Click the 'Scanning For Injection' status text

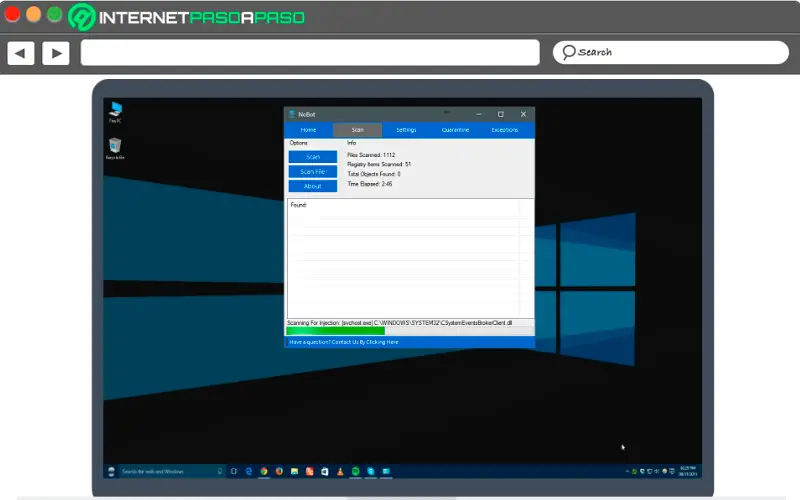pyautogui.click(x=399, y=323)
